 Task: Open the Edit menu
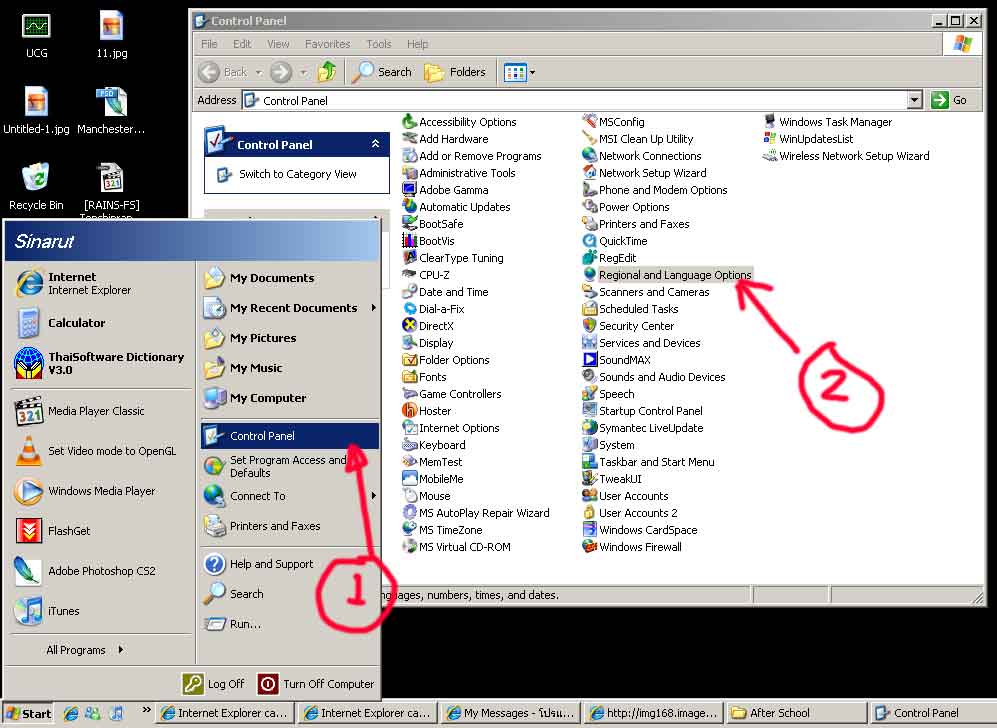point(242,44)
